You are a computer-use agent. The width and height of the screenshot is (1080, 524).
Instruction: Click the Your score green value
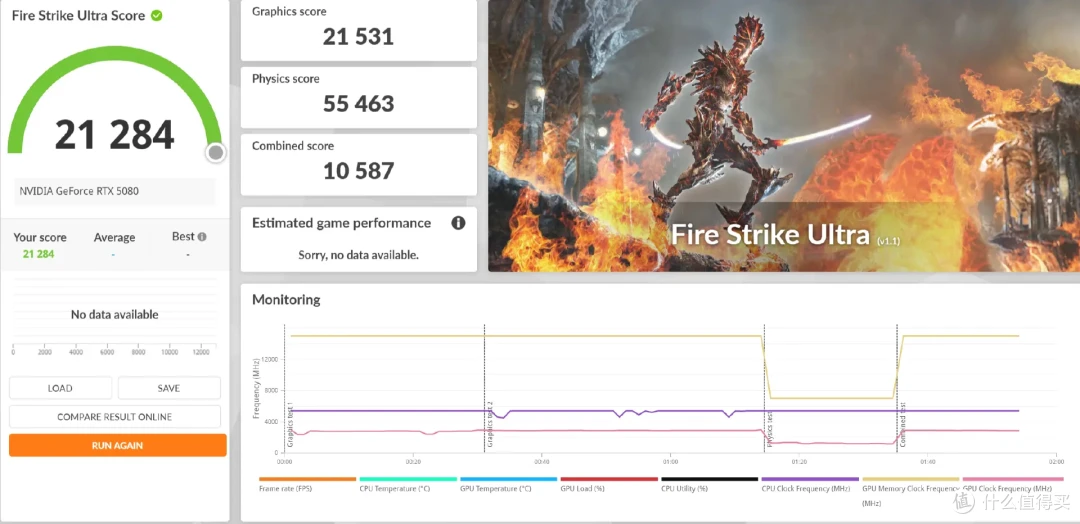39,254
